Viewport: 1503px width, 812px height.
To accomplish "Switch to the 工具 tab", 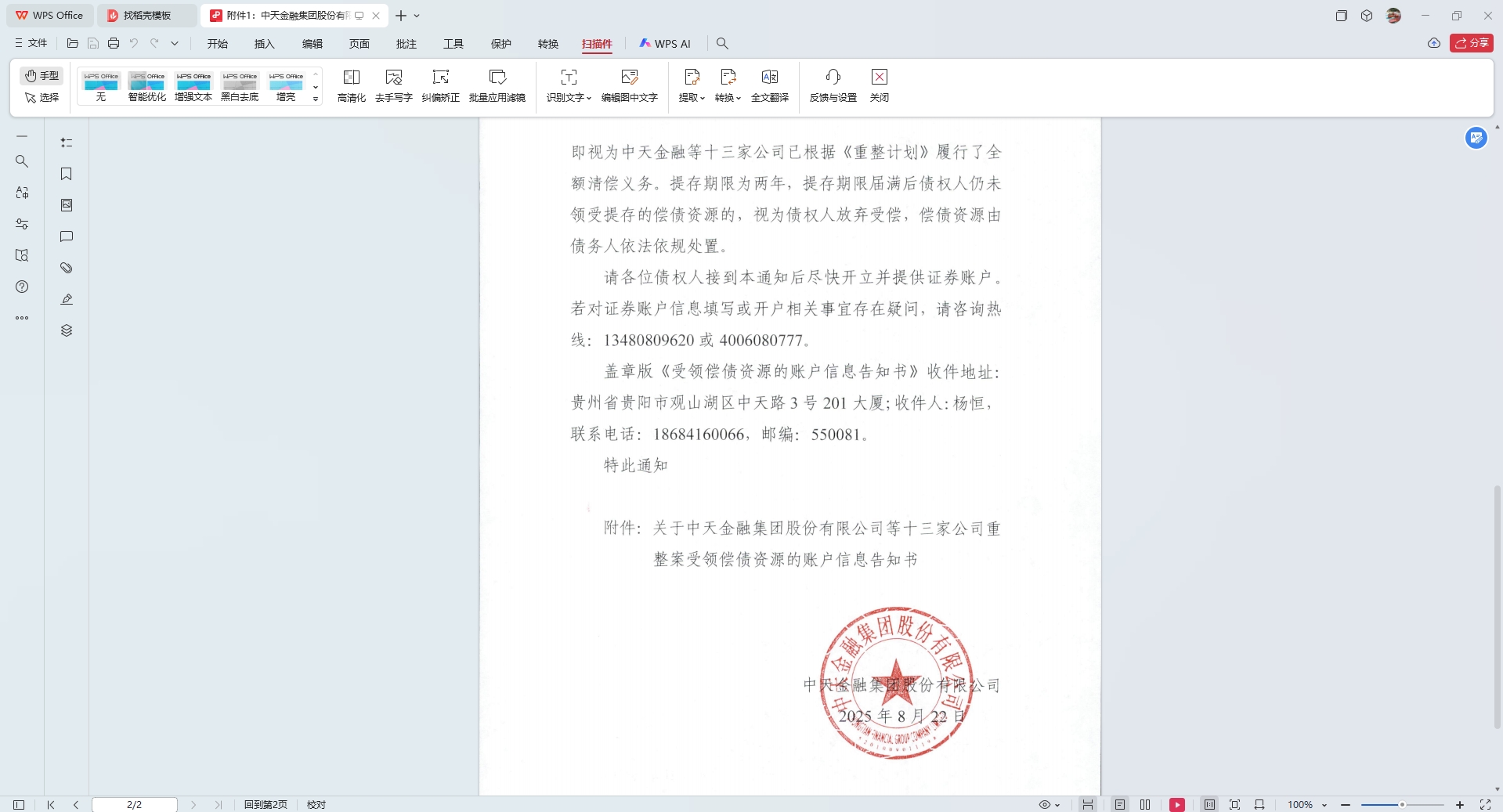I will point(453,44).
